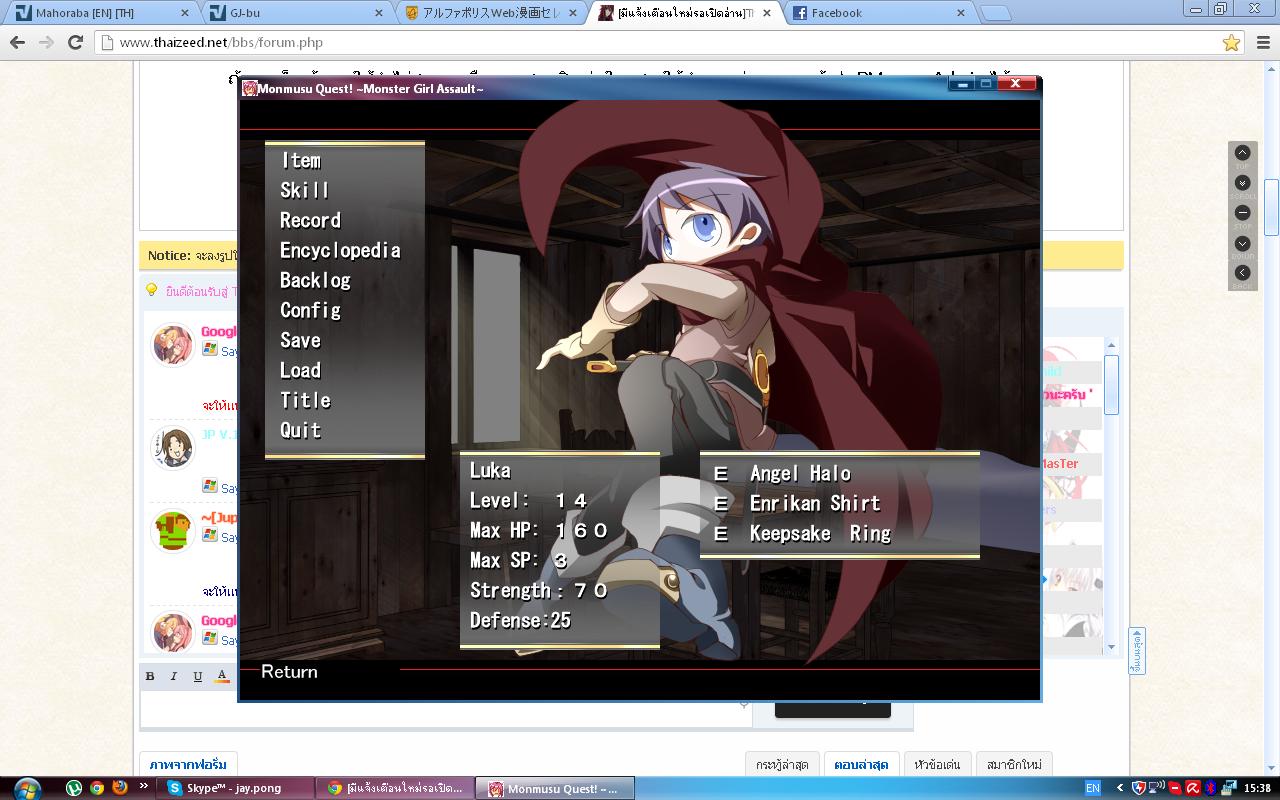The height and width of the screenshot is (800, 1280).
Task: Reload the page in Chrome
Action: 75,42
